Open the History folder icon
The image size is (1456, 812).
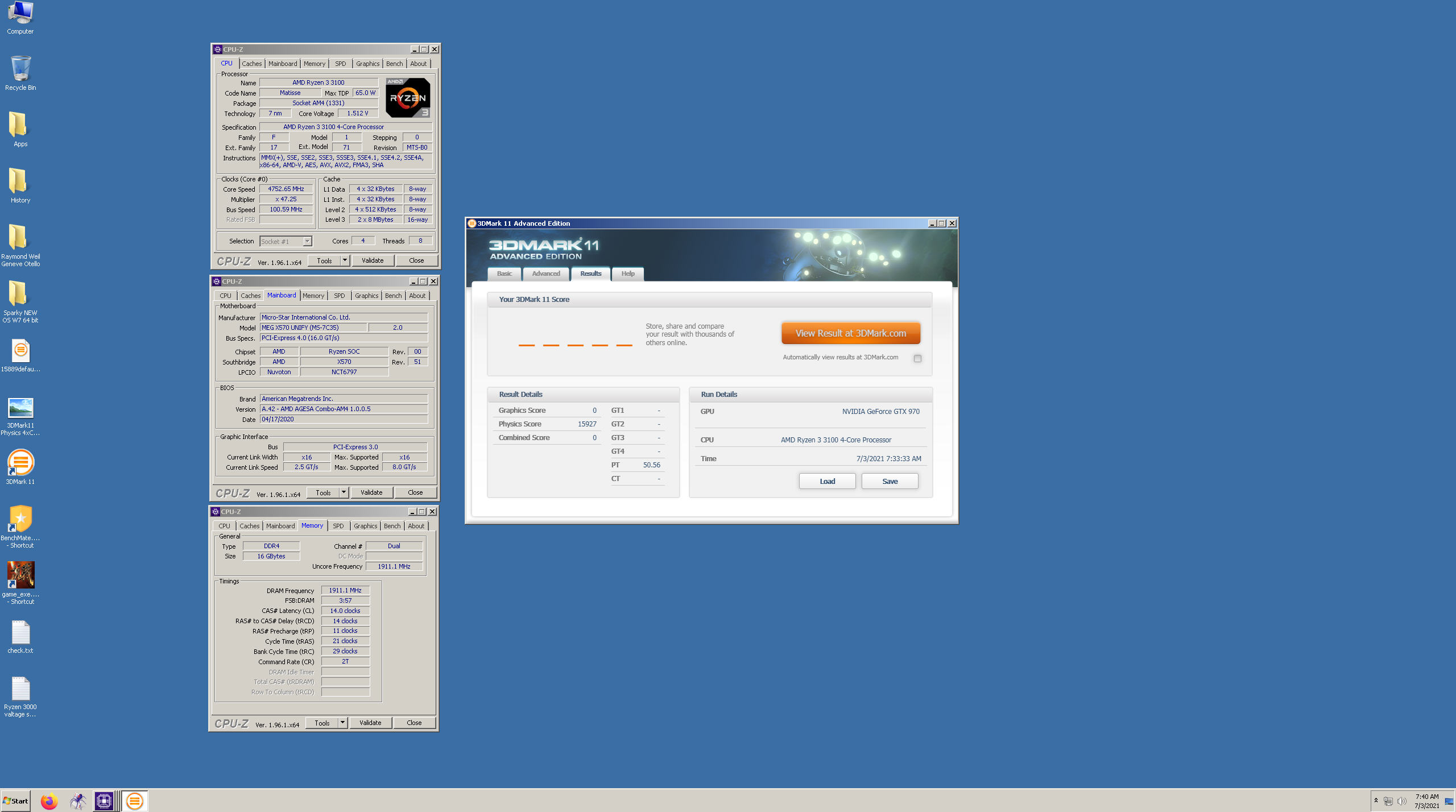[x=20, y=186]
